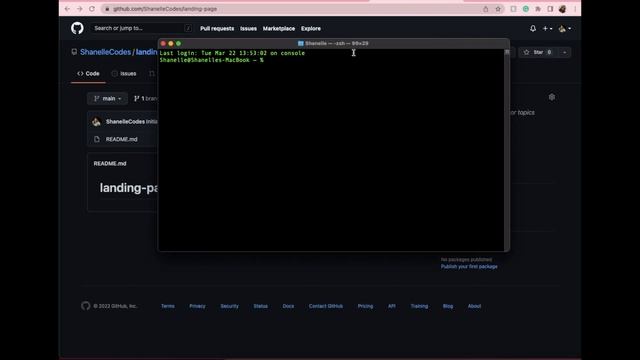Screen dimensions: 640x360
Task: Open the main branch dropdown
Action: (x=107, y=98)
